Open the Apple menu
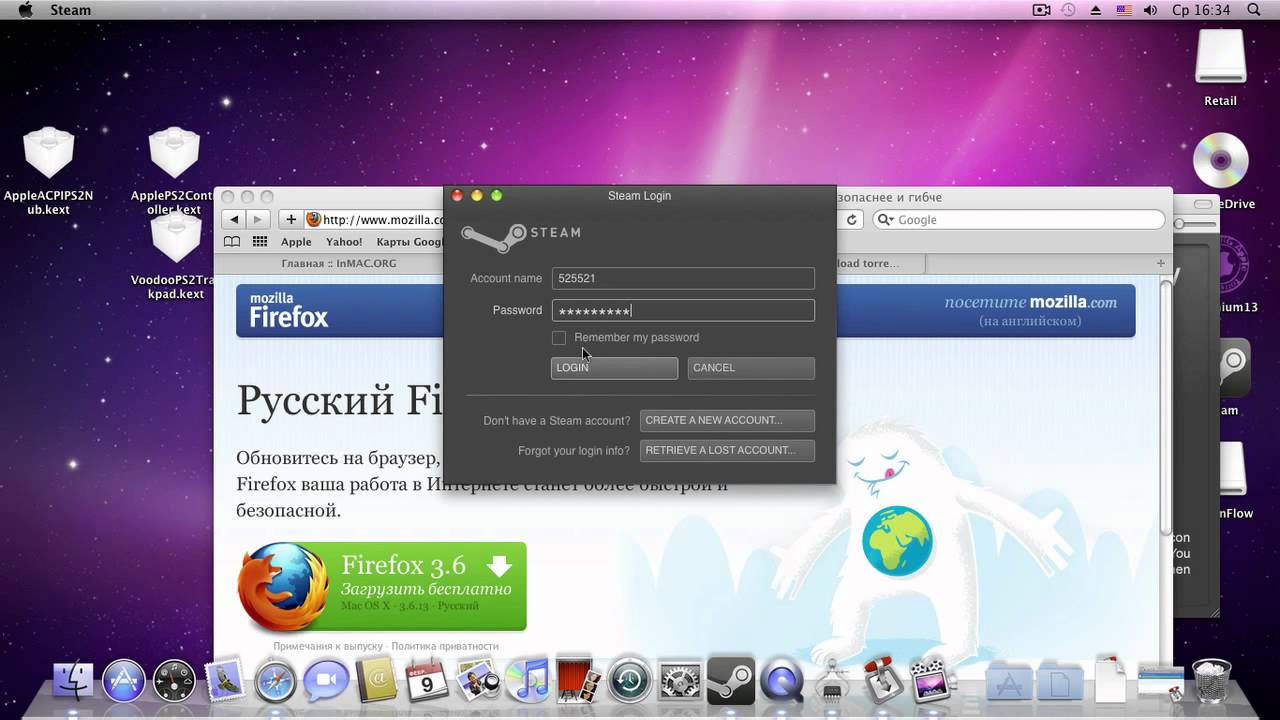This screenshot has width=1280, height=720. (25, 10)
